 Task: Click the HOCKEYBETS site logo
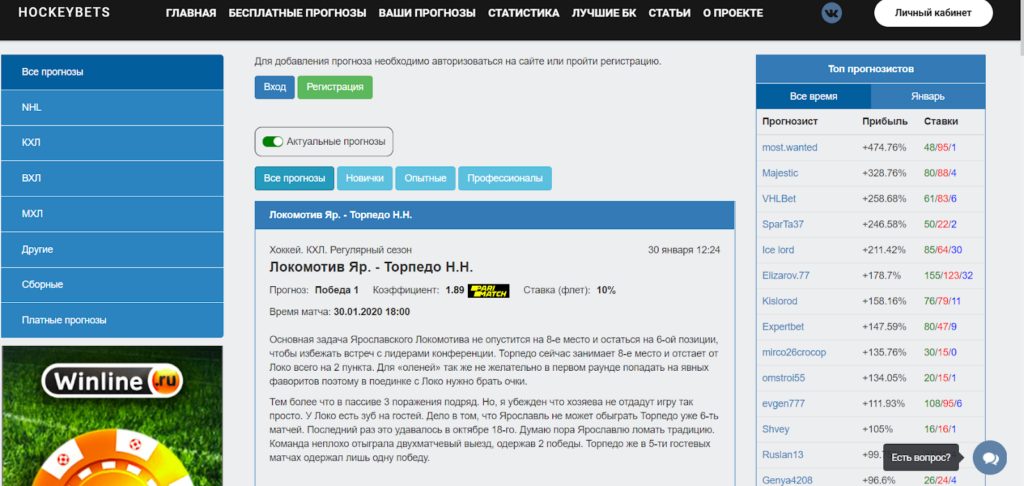(x=64, y=12)
